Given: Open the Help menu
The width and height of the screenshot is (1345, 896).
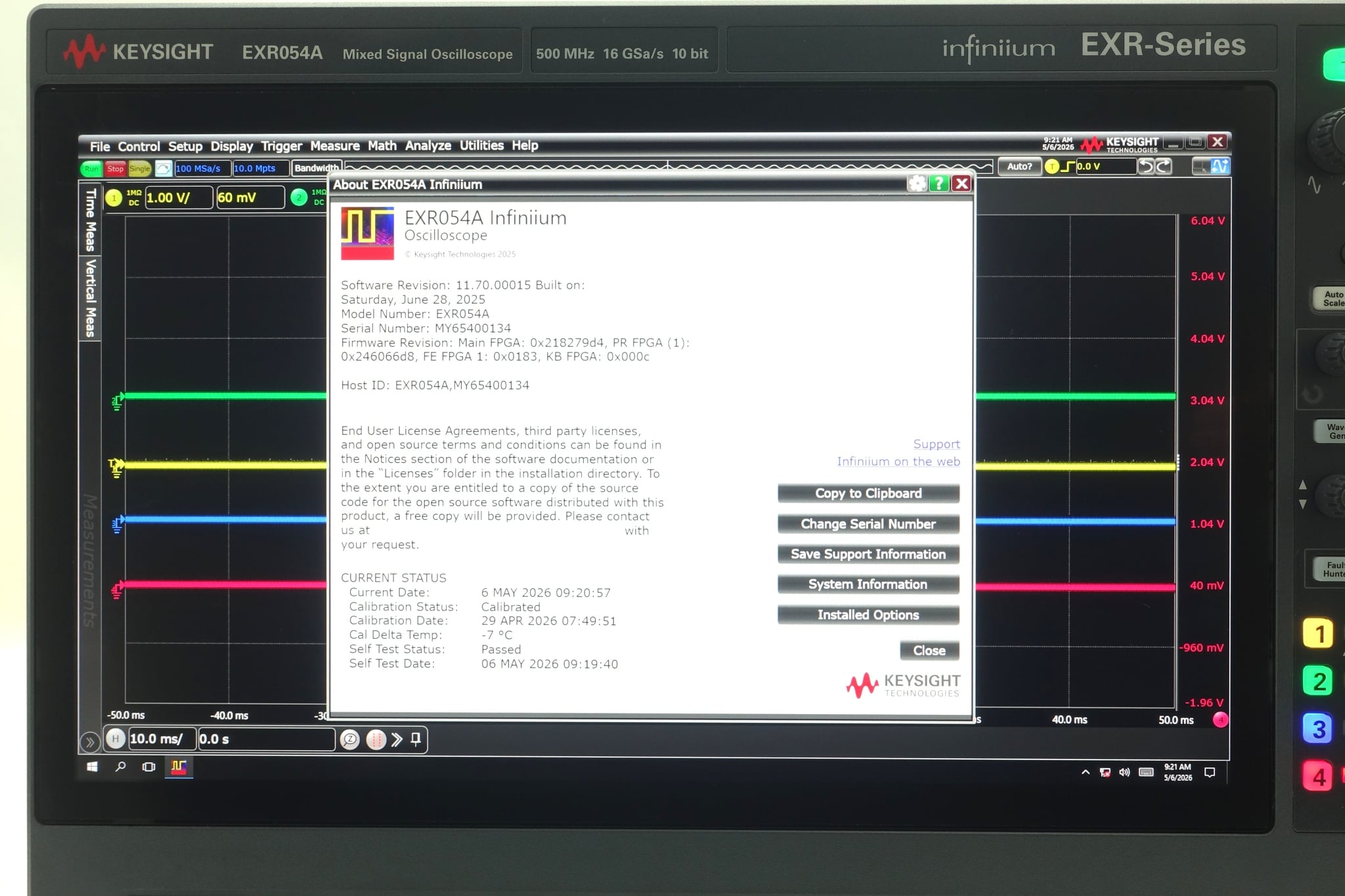Looking at the screenshot, I should tap(525, 145).
